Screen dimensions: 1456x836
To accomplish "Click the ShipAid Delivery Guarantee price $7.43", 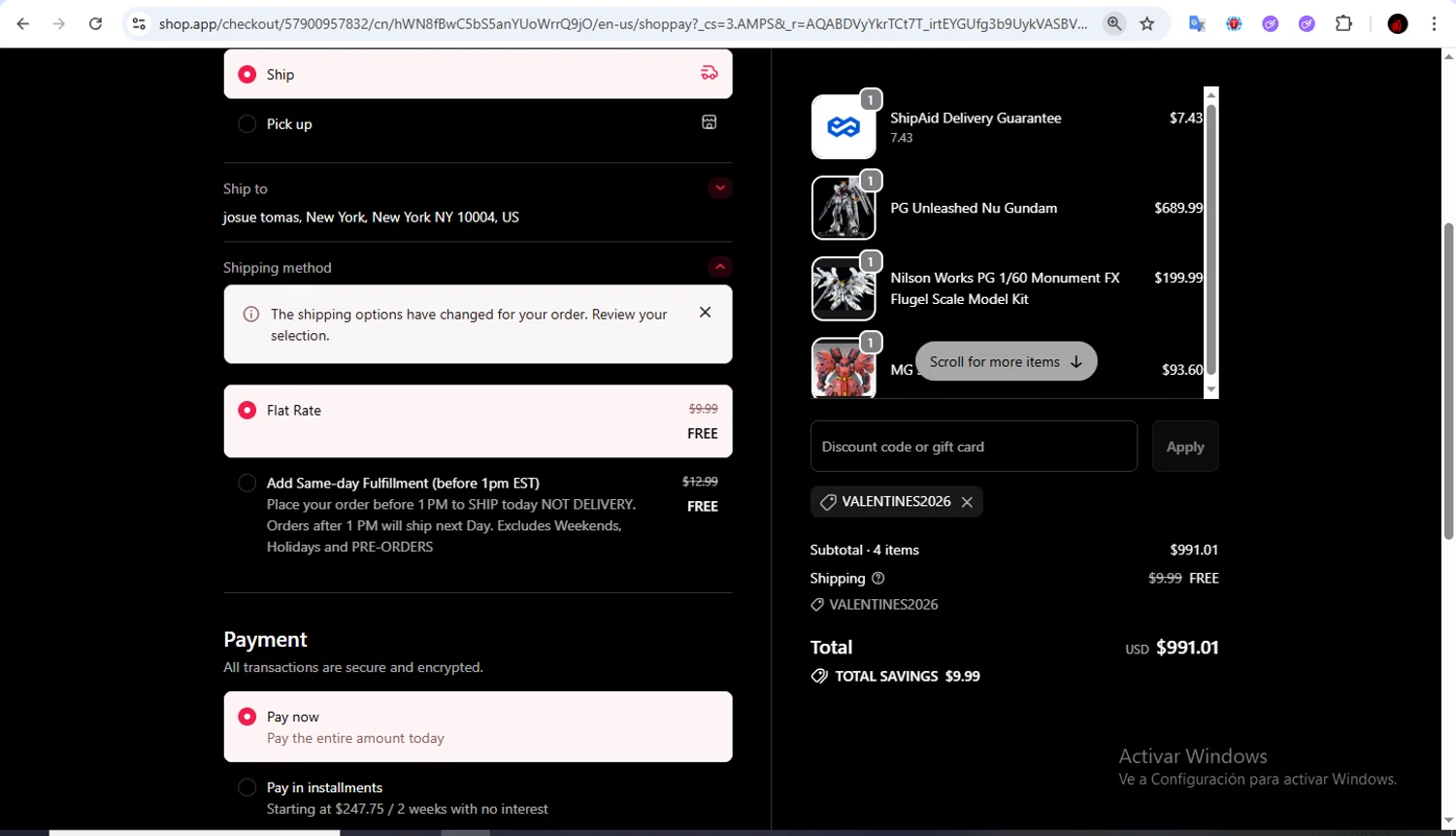I will point(1186,117).
